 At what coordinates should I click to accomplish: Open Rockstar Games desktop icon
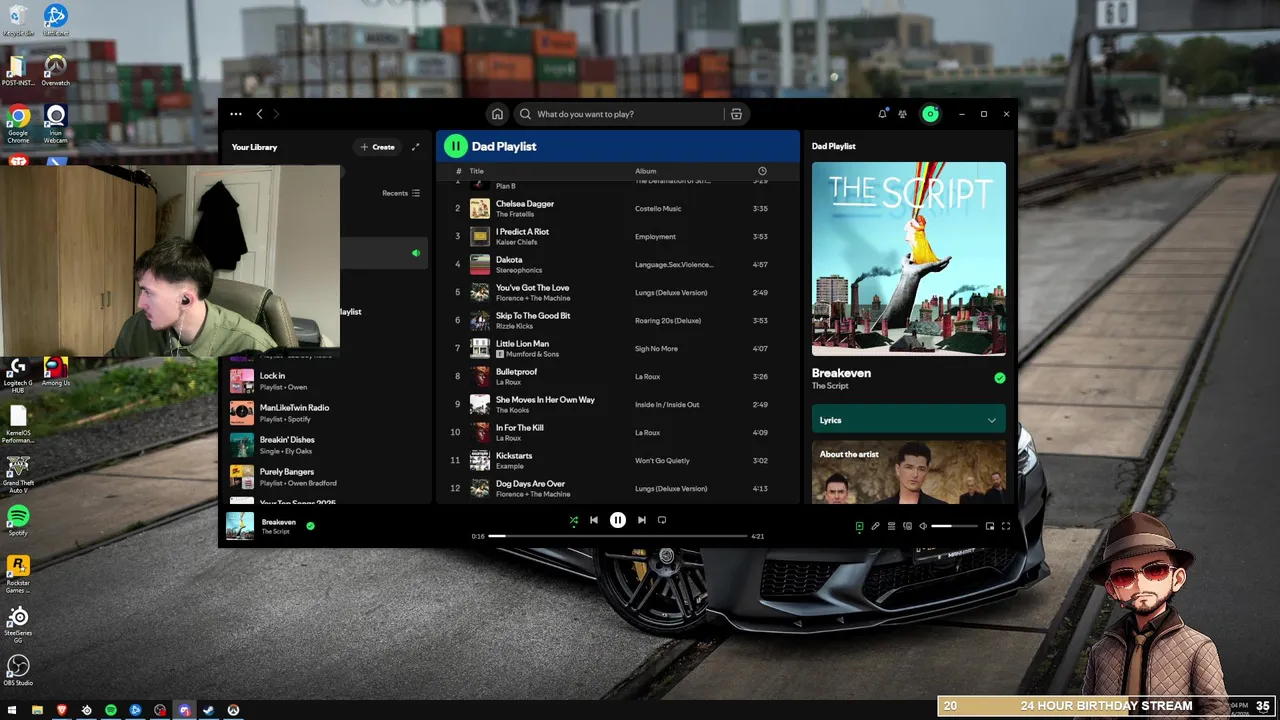pyautogui.click(x=18, y=575)
